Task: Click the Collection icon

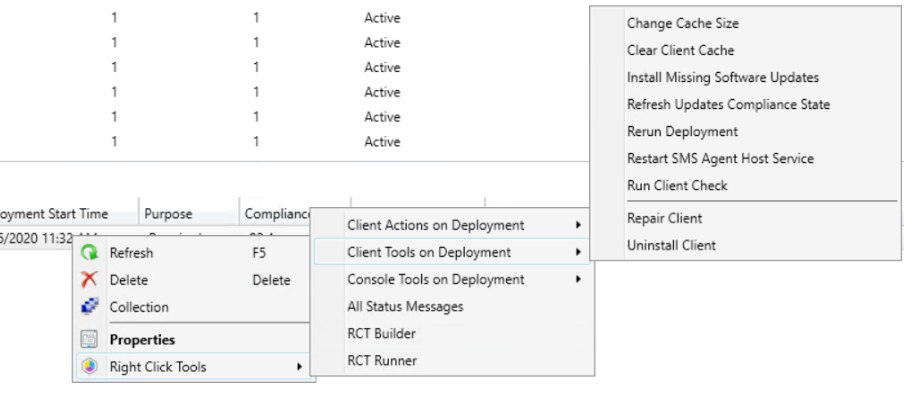Action: coord(89,307)
